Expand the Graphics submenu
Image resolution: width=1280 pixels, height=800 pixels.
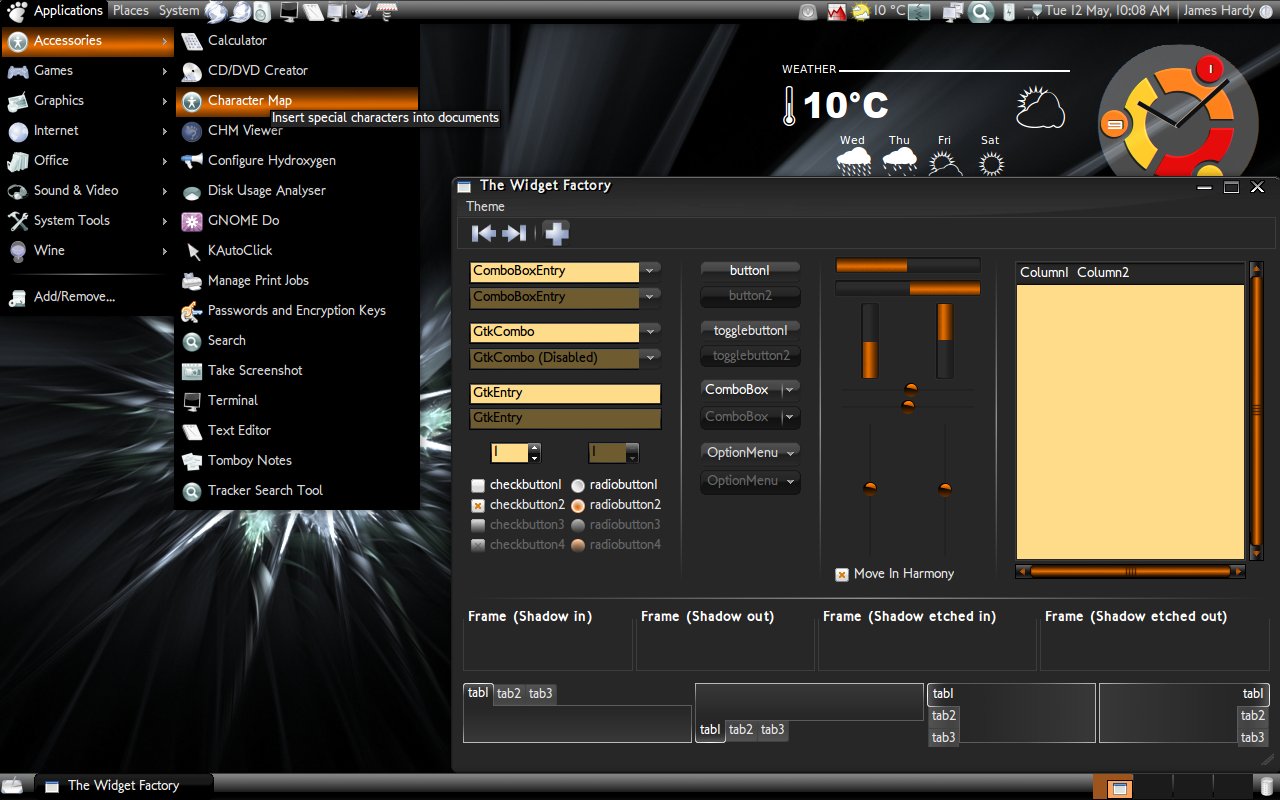pos(87,100)
